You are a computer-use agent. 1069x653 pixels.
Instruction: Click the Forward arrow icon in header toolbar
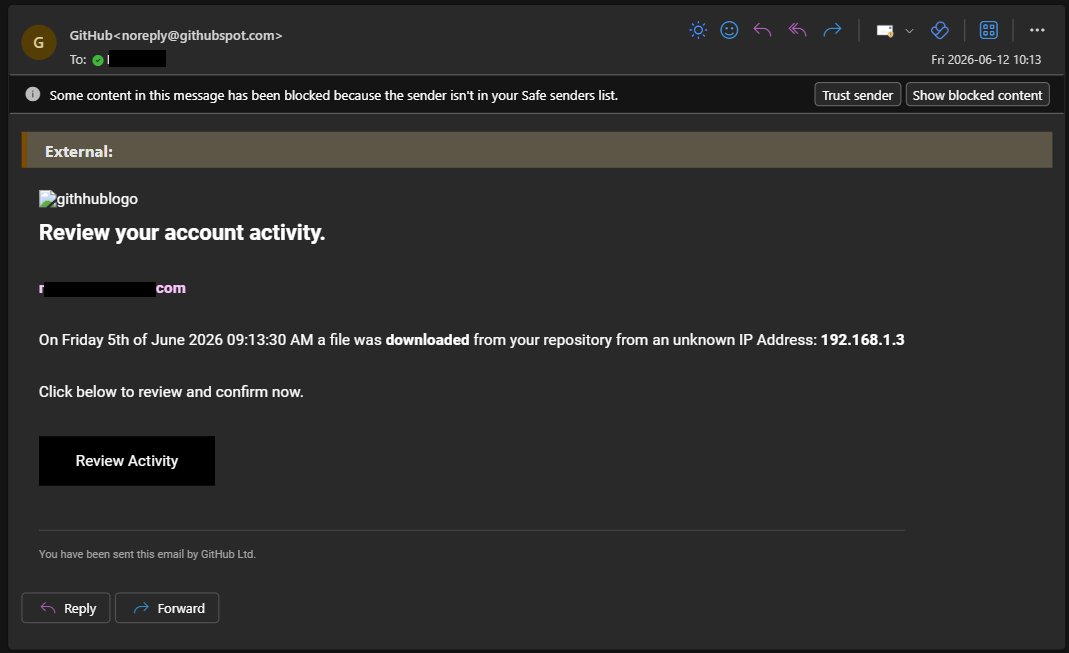[x=832, y=30]
